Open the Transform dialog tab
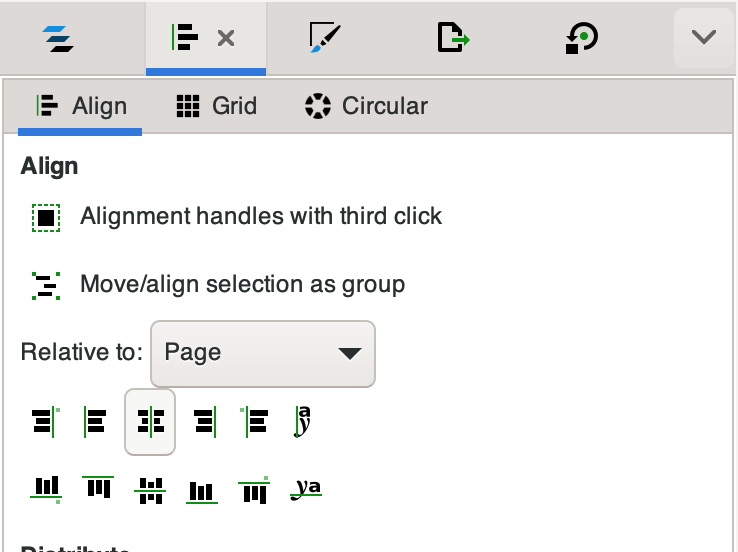Viewport: 738px width, 552px height. click(x=582, y=39)
